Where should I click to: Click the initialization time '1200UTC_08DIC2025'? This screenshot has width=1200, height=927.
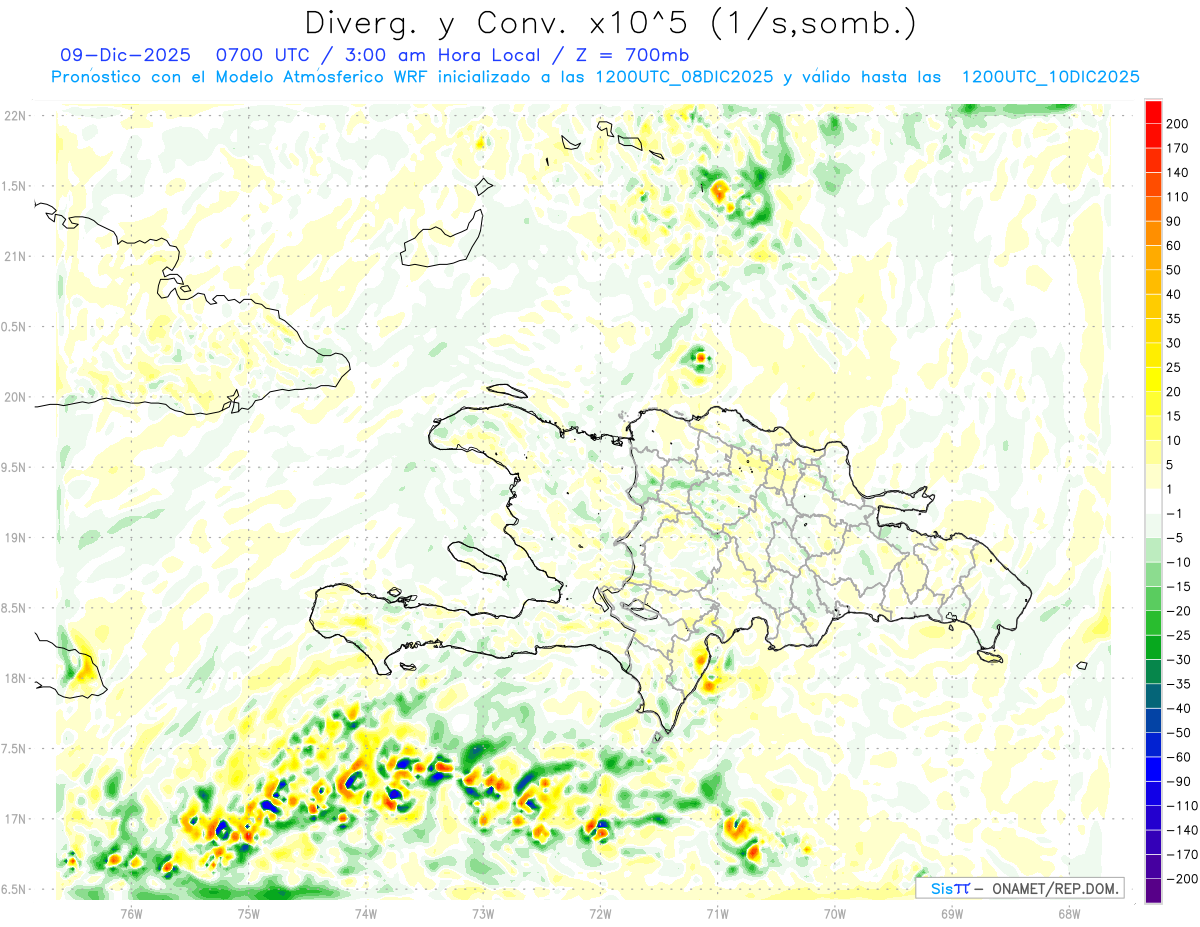click(684, 77)
